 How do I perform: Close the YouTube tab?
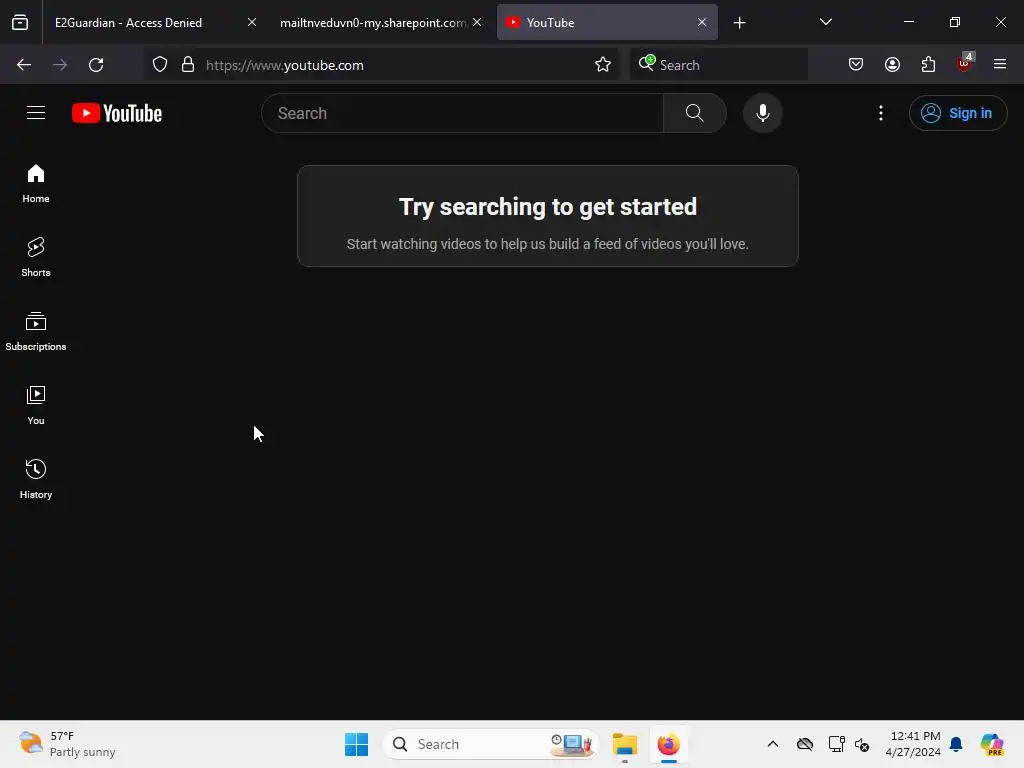(702, 22)
